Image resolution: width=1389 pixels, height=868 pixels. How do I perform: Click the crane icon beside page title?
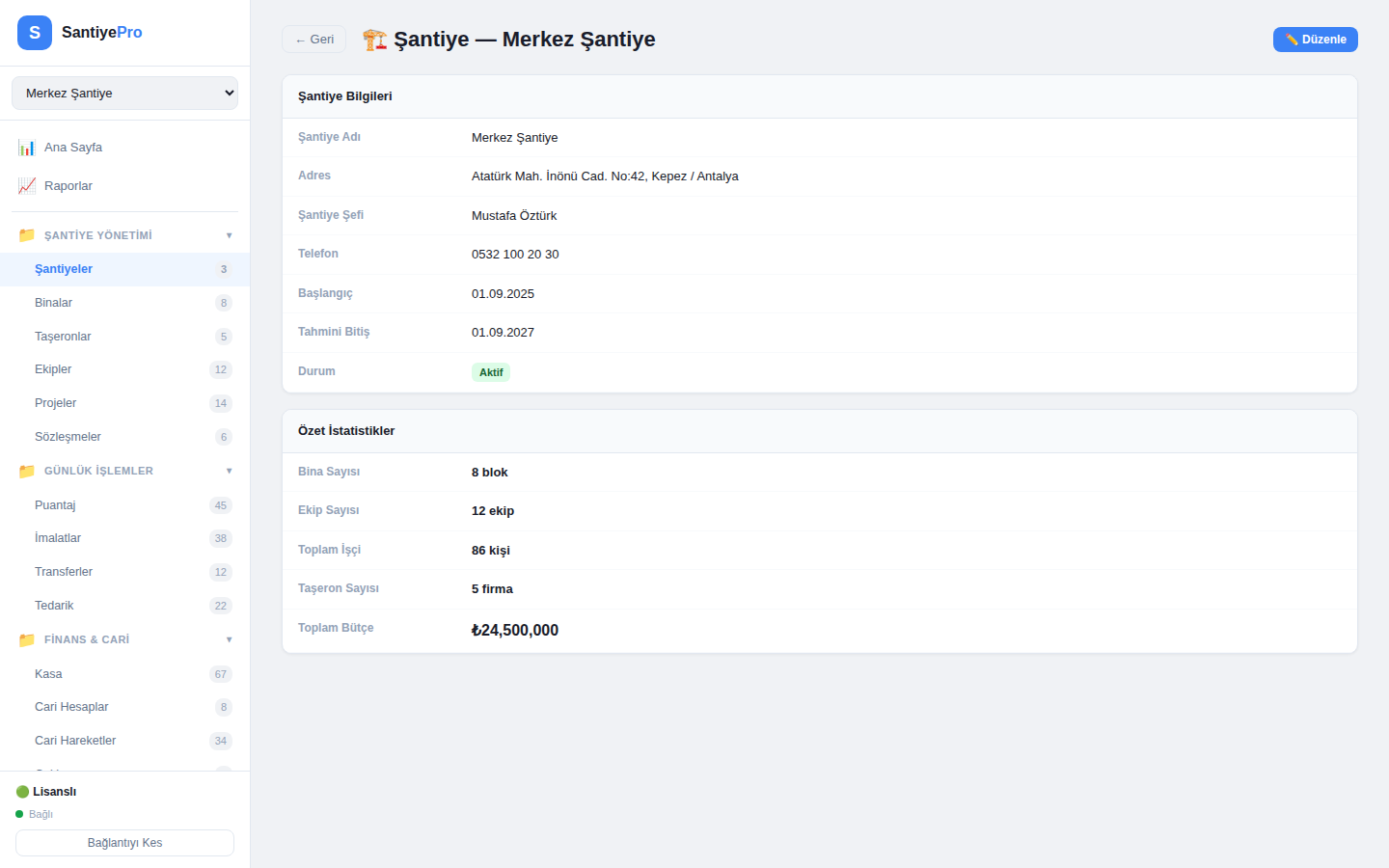(x=374, y=40)
